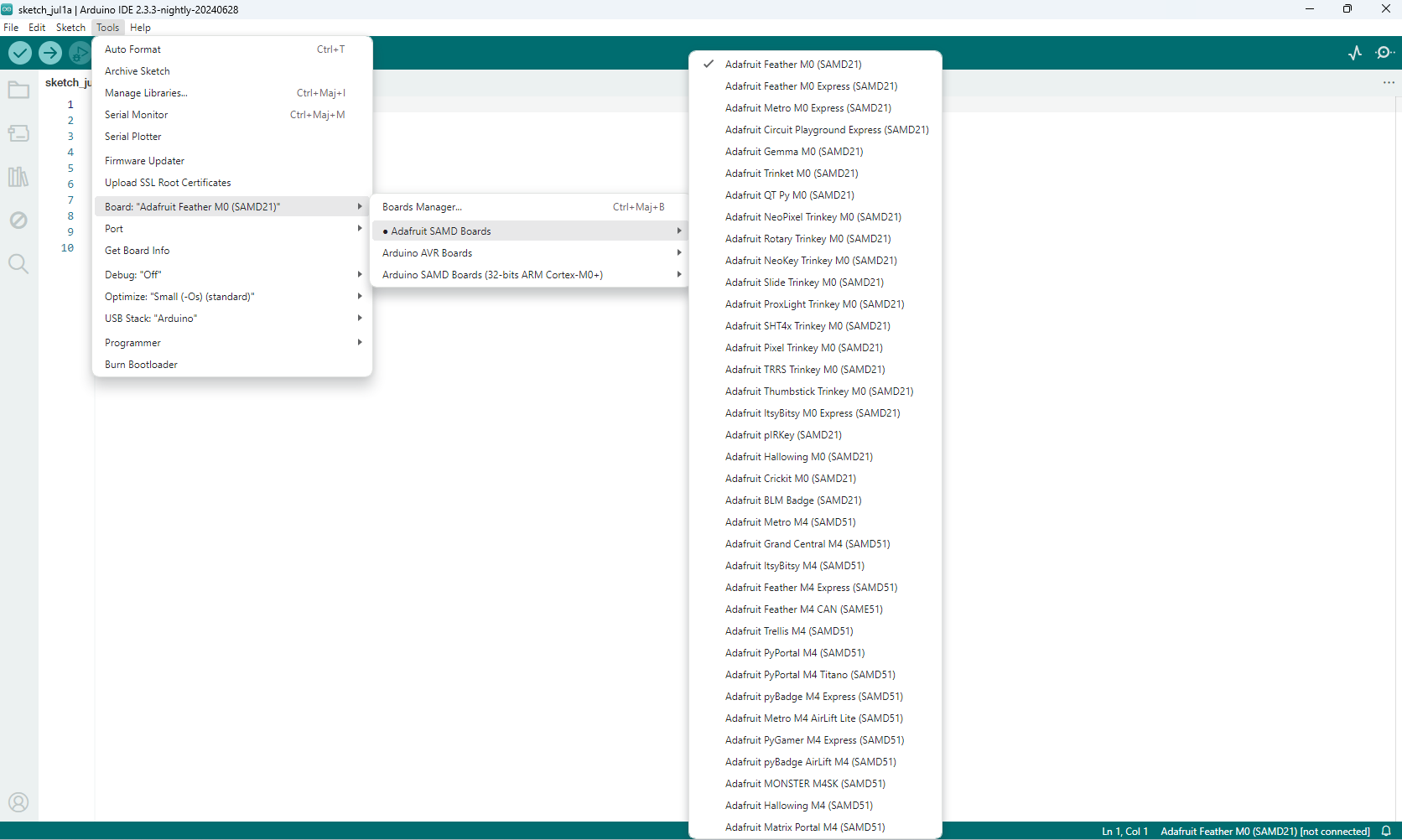Pick Adafruit MONSTER M4SK board
Image resolution: width=1402 pixels, height=840 pixels.
point(815,784)
